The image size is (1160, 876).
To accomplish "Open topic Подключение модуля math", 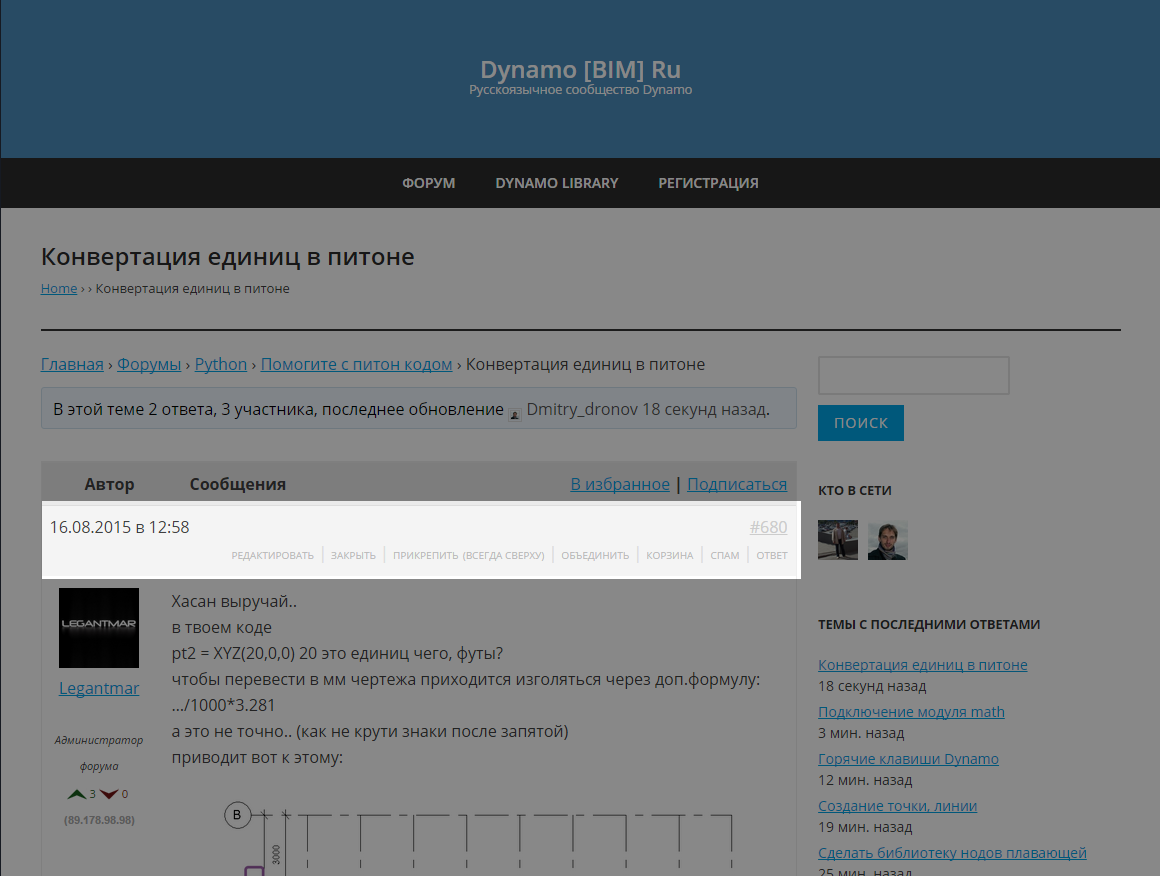I will coord(911,712).
